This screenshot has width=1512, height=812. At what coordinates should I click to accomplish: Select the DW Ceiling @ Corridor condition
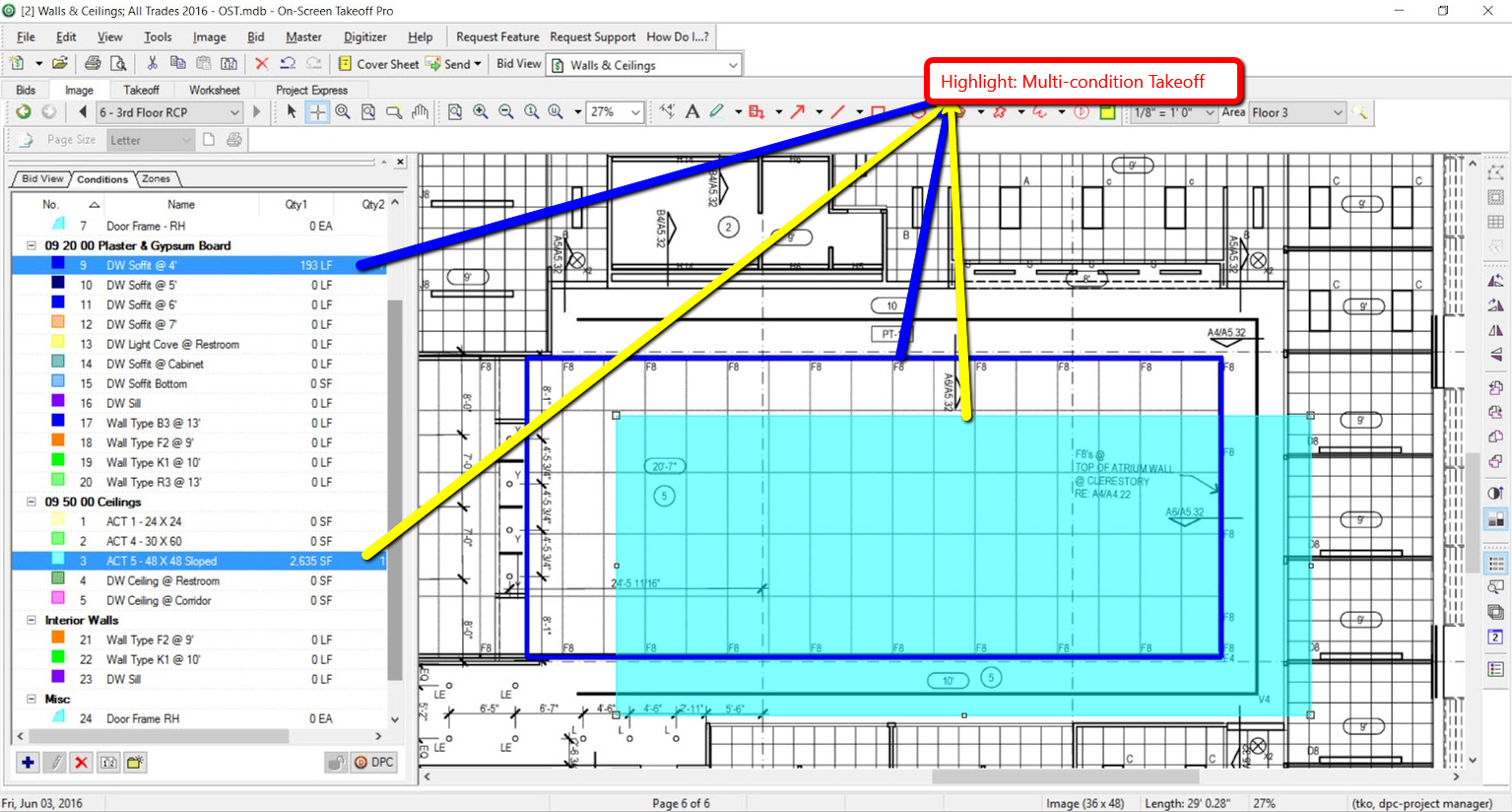(199, 600)
